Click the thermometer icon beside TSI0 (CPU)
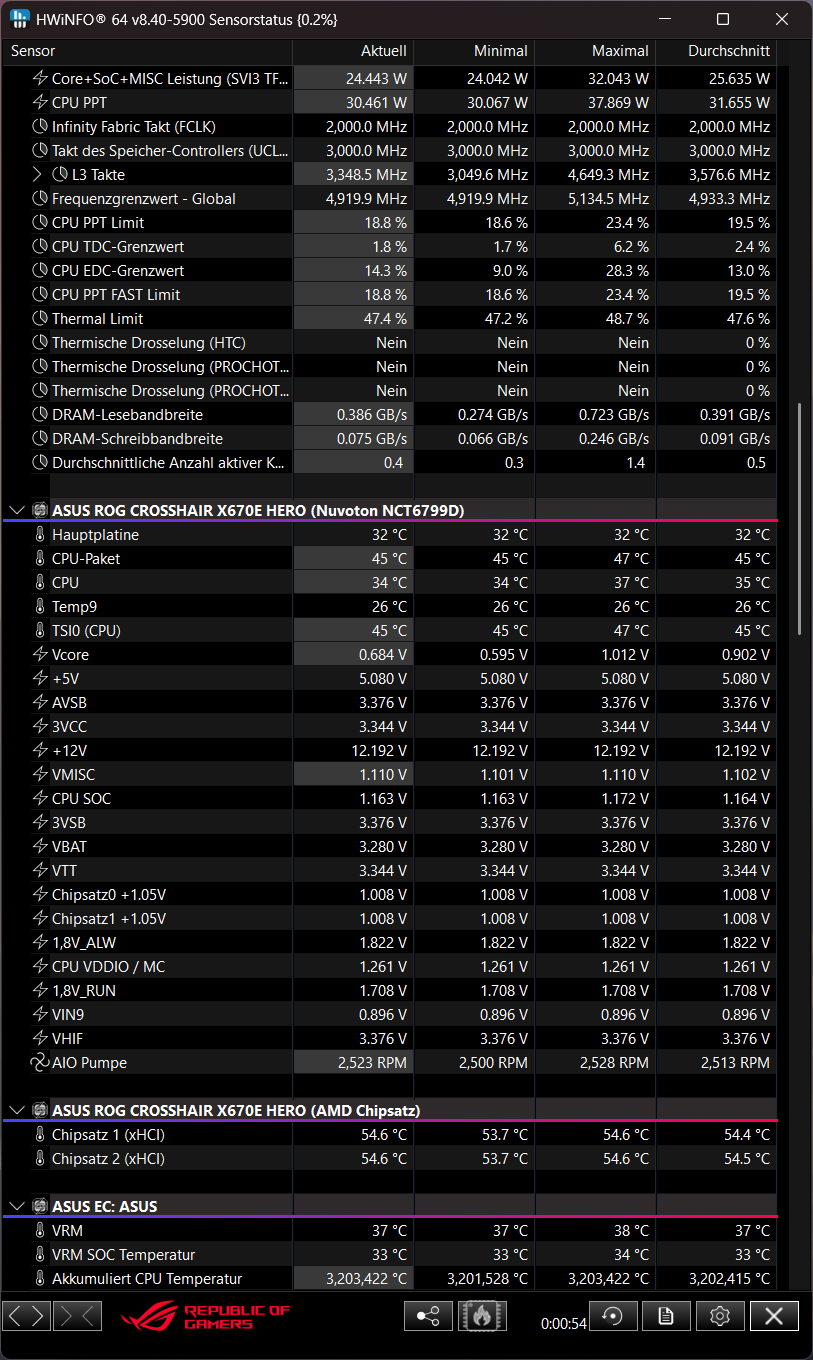This screenshot has height=1360, width=813. 40,630
